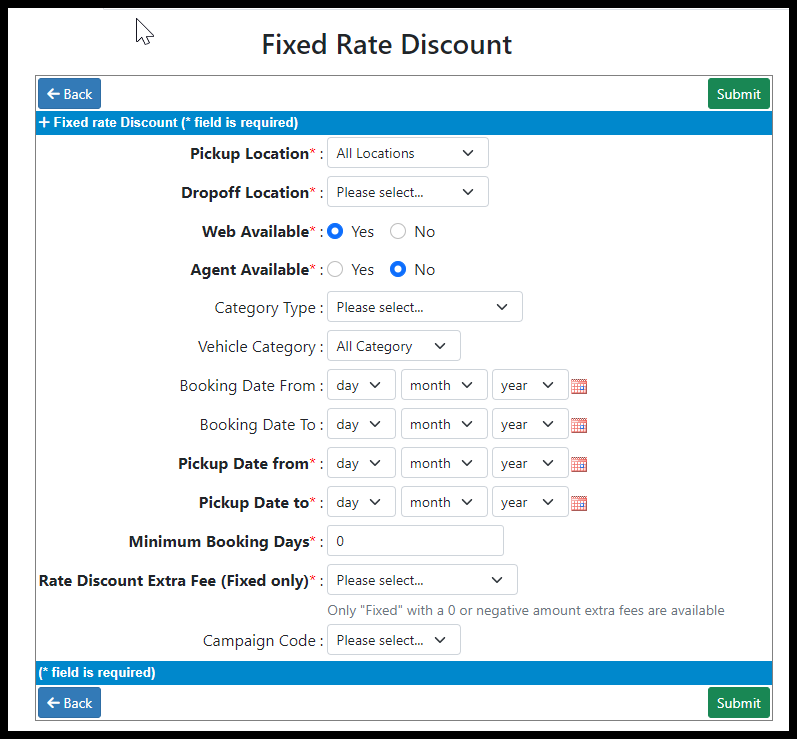Open the Rate Discount Extra Fee dropdown
The image size is (797, 739).
(422, 579)
